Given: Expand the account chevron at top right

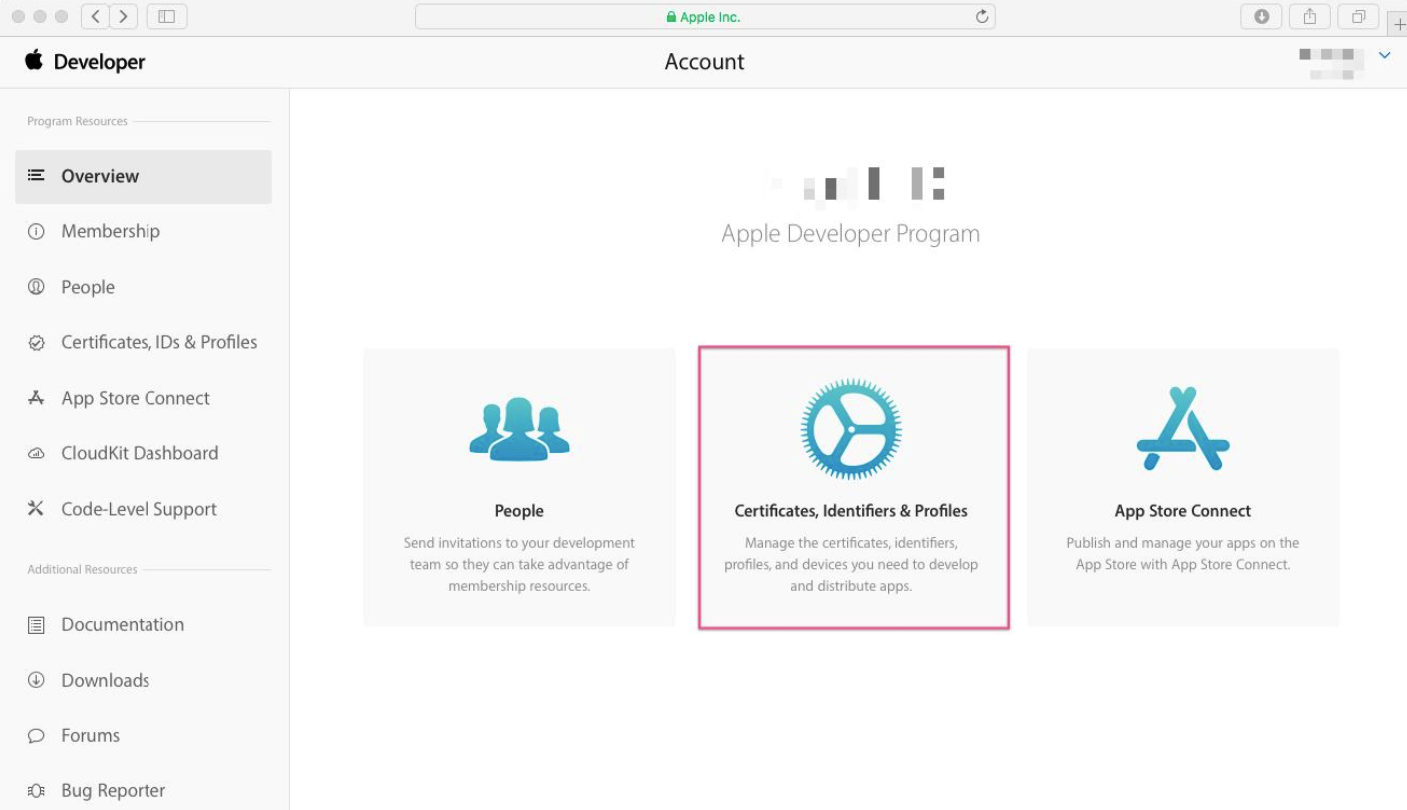Looking at the screenshot, I should pyautogui.click(x=1385, y=56).
